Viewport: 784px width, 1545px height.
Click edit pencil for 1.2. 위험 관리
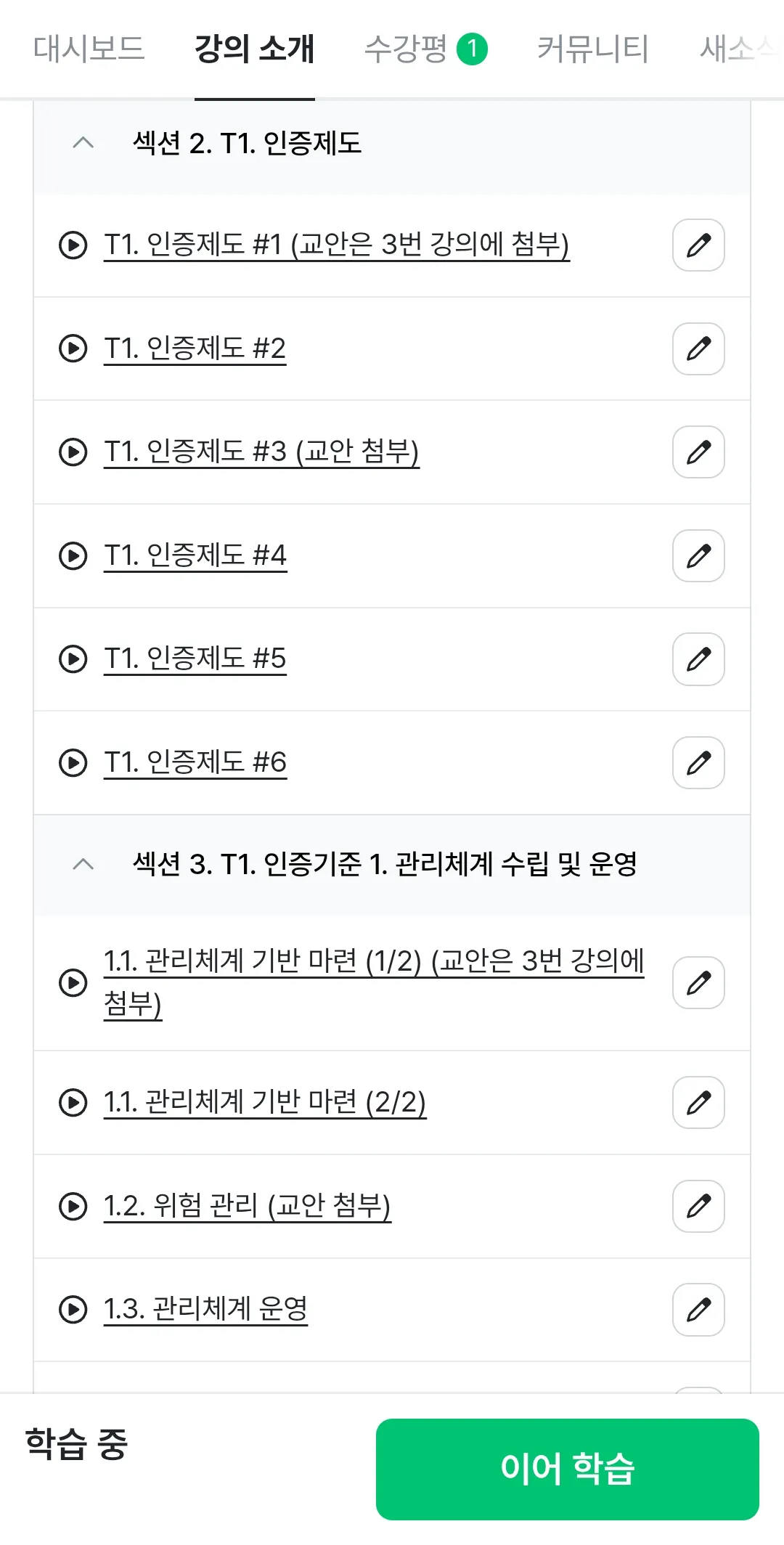click(x=698, y=1207)
